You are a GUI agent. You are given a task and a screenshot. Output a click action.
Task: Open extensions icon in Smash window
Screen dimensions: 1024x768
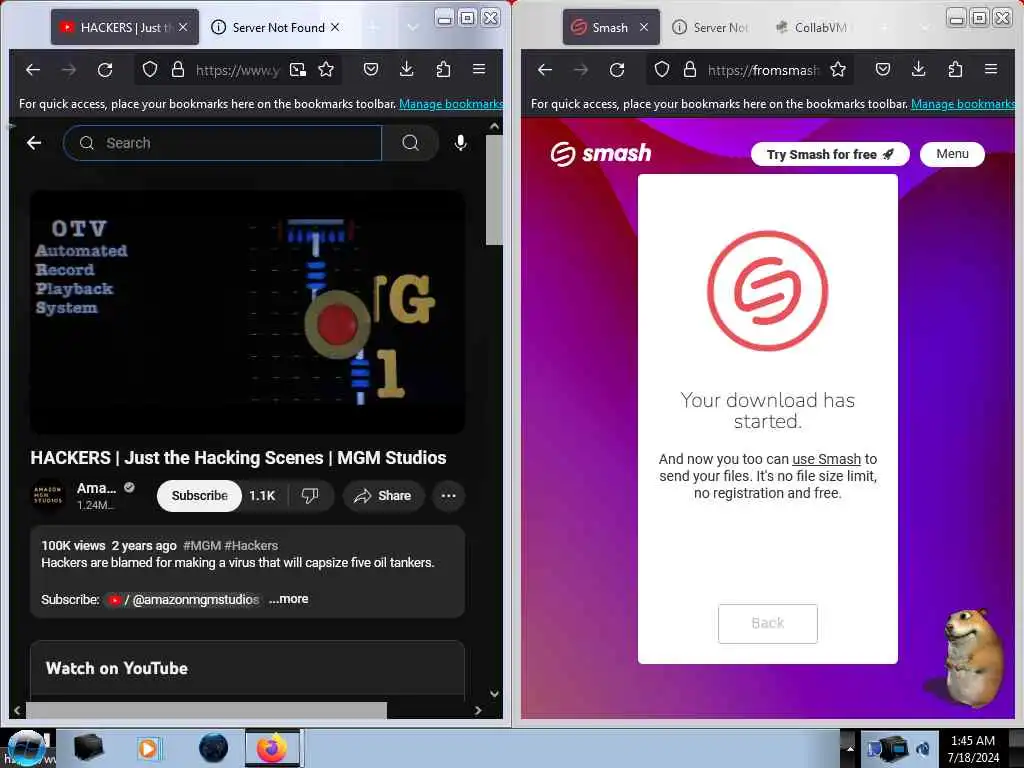(x=955, y=69)
